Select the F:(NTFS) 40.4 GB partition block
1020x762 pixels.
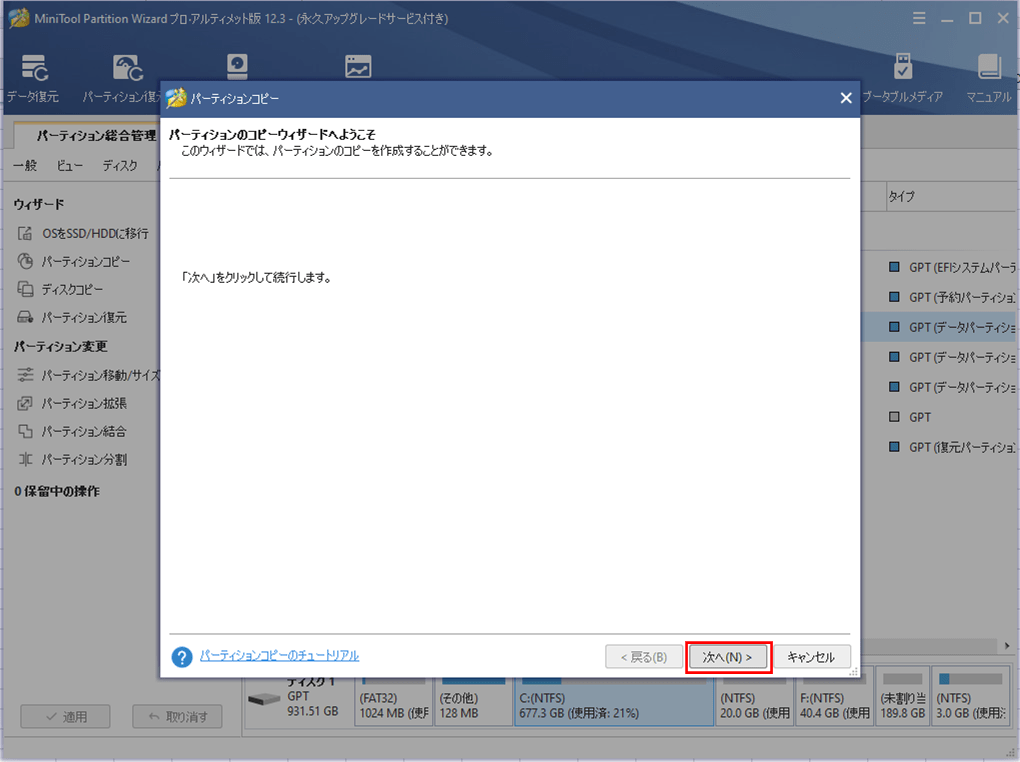click(x=835, y=702)
